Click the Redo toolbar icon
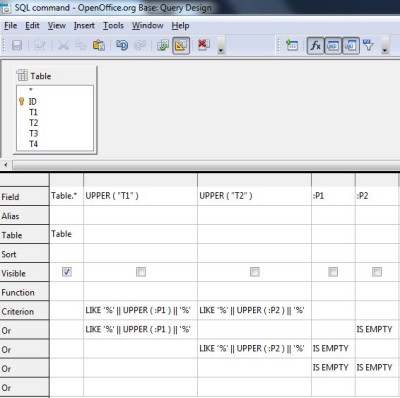The image size is (400, 398). click(x=140, y=45)
